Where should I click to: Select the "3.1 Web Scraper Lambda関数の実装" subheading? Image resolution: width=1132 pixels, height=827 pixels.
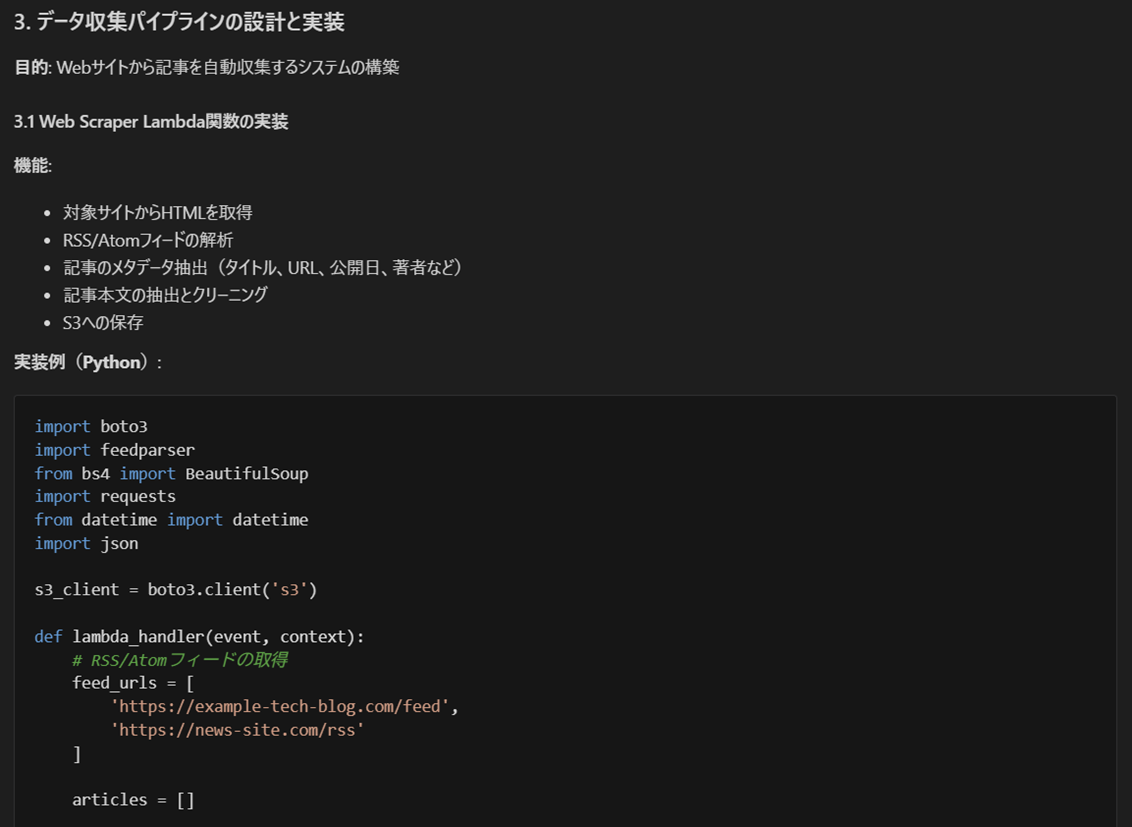tap(151, 121)
